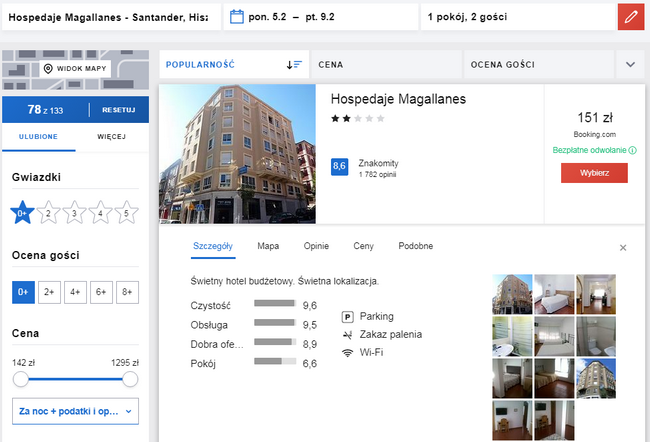Click the map pin icon in Widok Mapy
The image size is (650, 442).
(48, 68)
